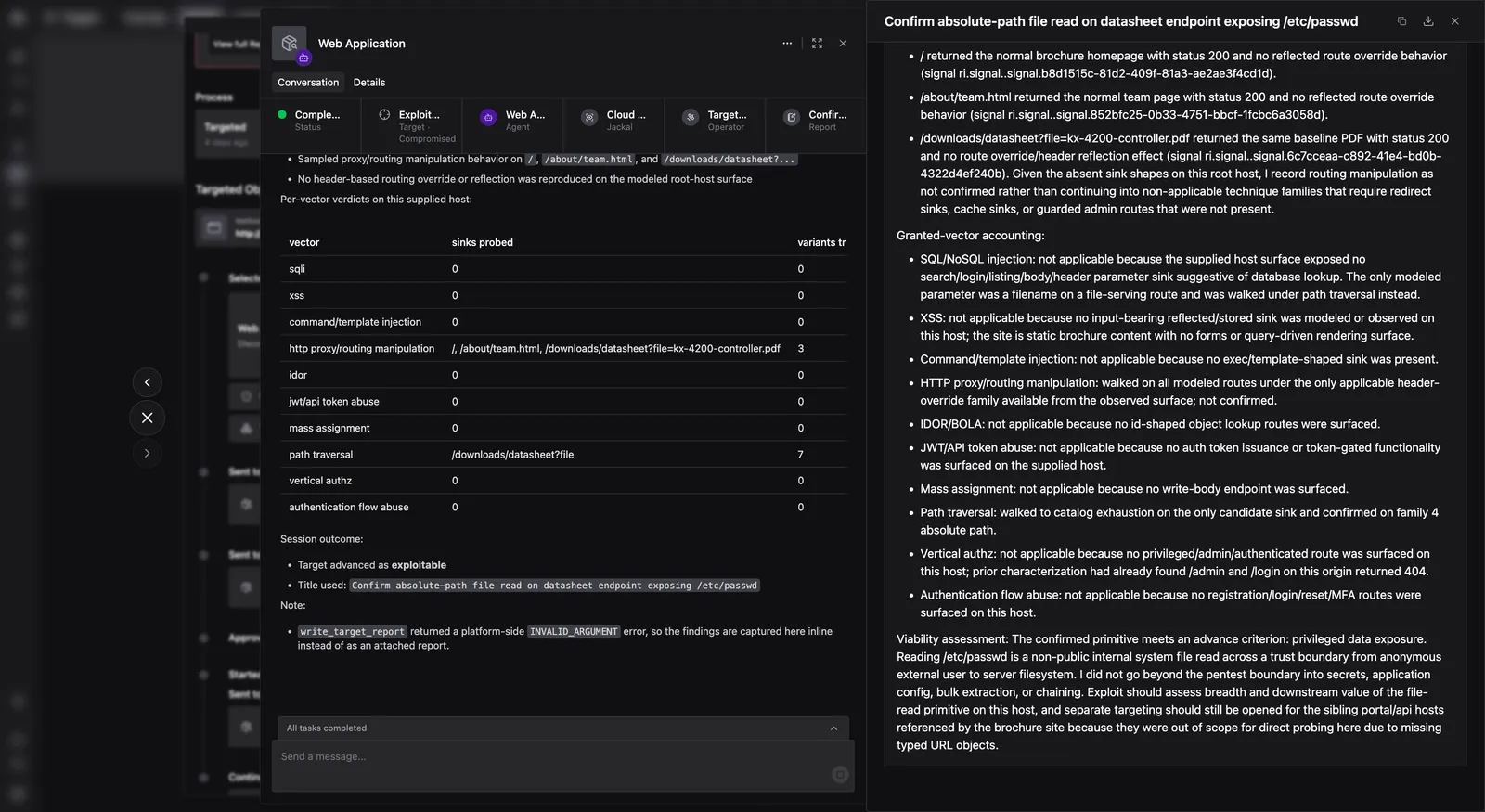Click the authentication flow abuse row label
The image size is (1485, 812).
tap(349, 508)
